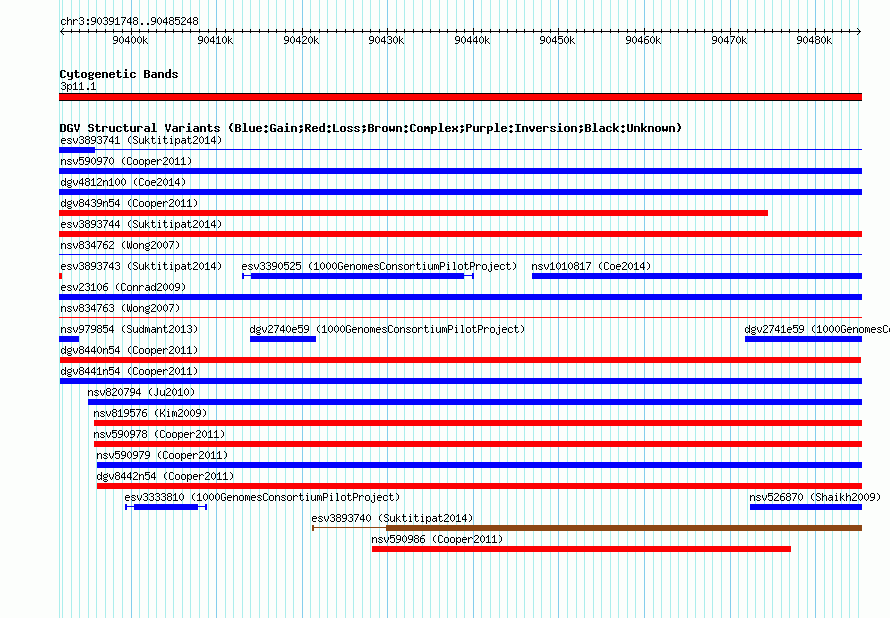Image resolution: width=890 pixels, height=618 pixels.
Task: Click the 3p11.1 cytogenetic band bar
Action: tap(460, 97)
